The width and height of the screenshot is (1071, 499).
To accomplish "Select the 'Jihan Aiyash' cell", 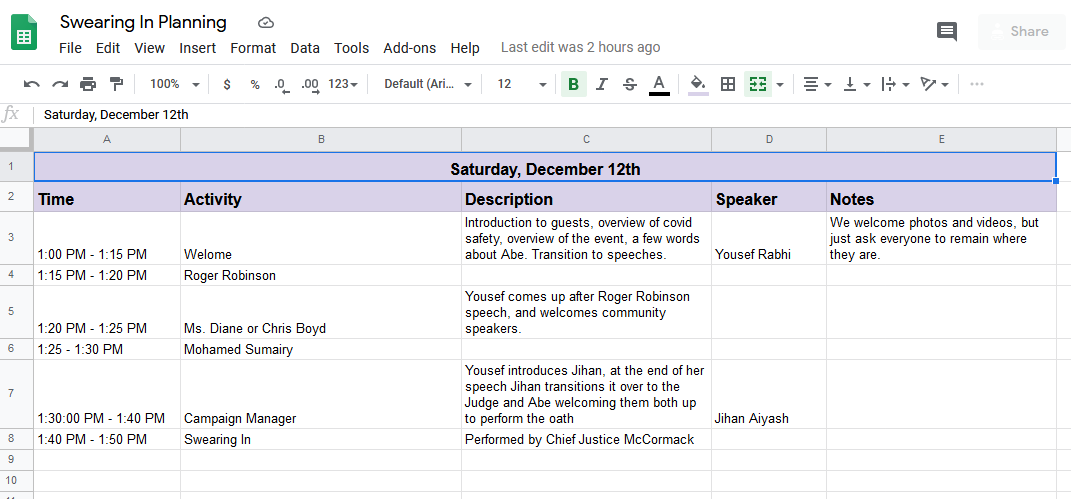I will coord(769,394).
